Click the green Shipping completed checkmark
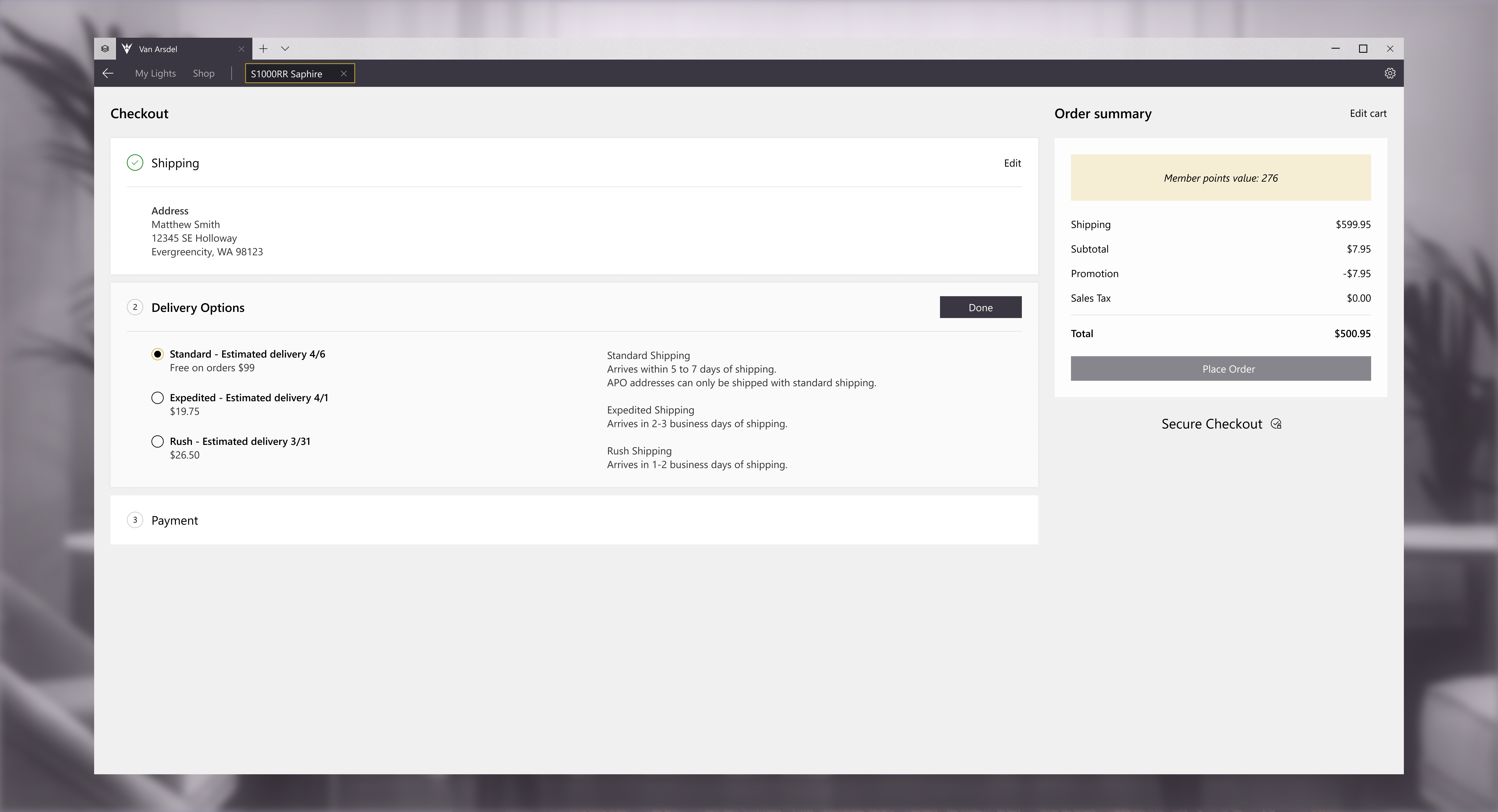 click(135, 163)
